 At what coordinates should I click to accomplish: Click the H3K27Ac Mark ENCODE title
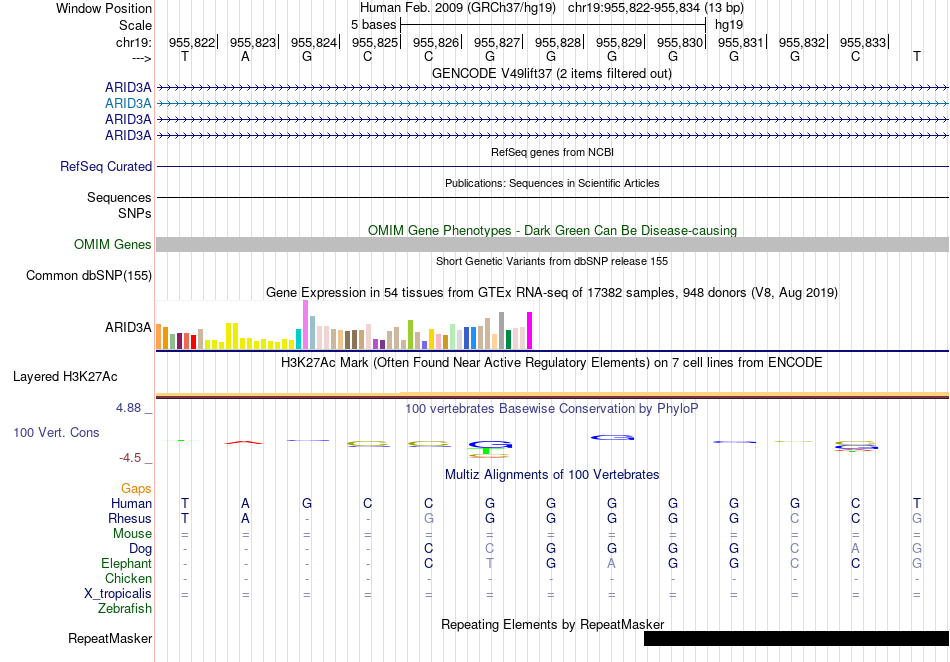pos(552,363)
